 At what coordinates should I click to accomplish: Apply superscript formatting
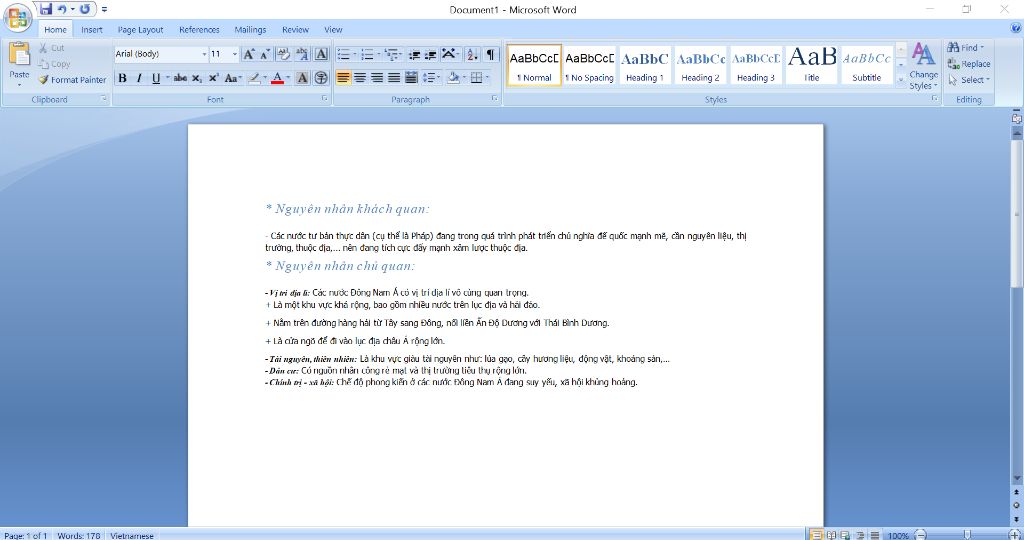[214, 78]
